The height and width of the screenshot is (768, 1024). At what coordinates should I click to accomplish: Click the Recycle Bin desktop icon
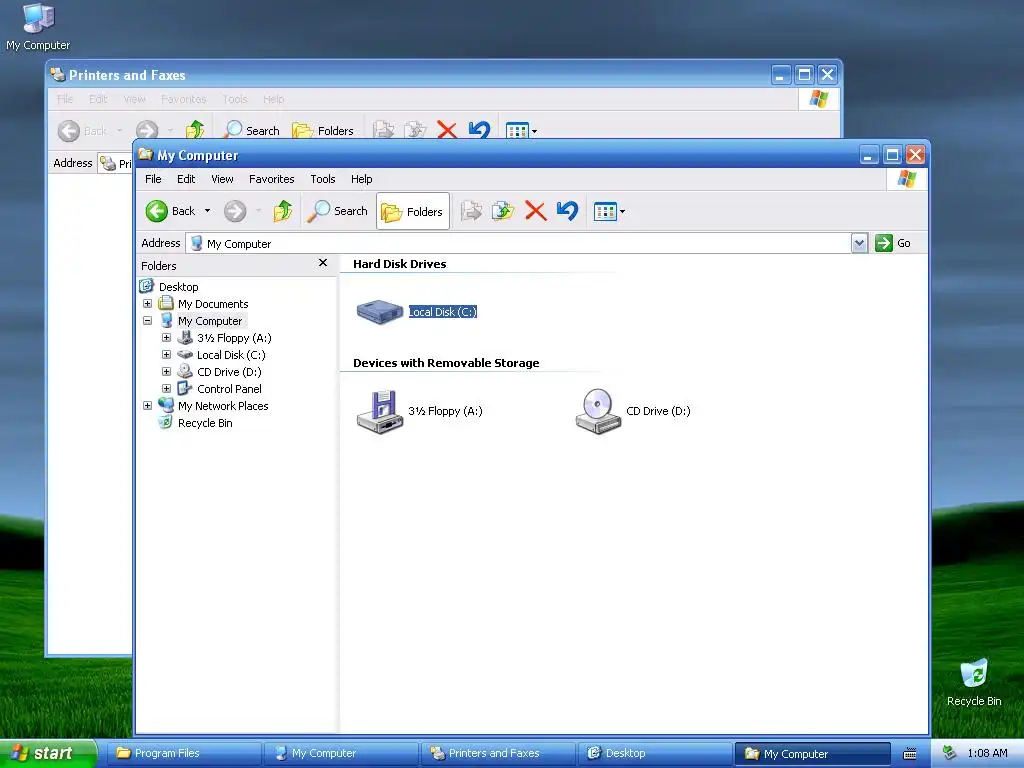click(x=974, y=683)
